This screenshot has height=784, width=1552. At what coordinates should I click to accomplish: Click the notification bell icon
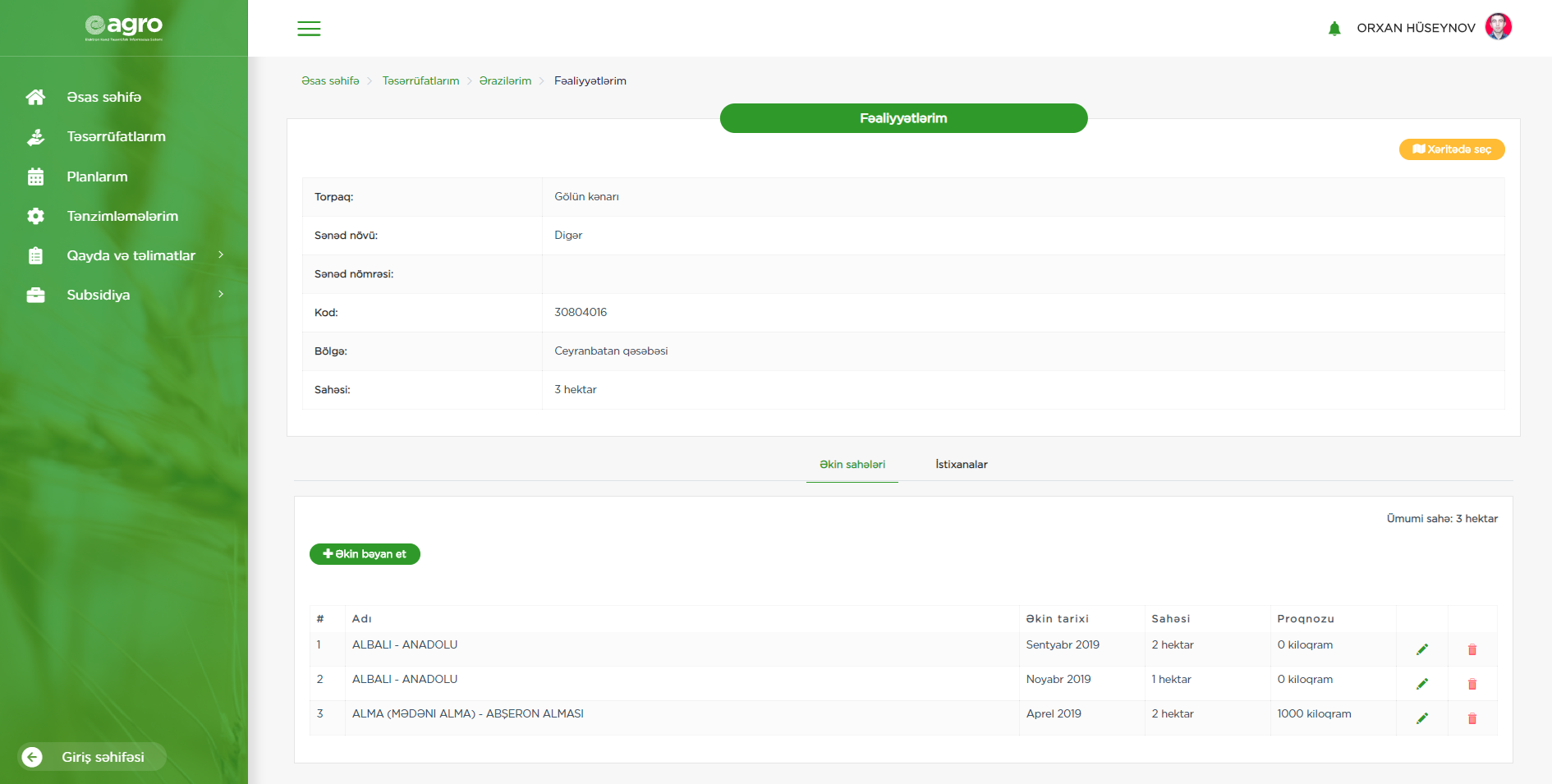coord(1334,29)
